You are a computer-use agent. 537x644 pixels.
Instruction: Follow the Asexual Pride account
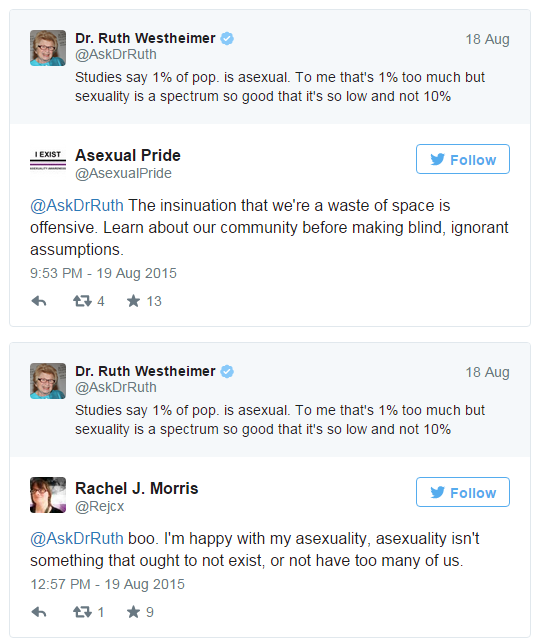click(x=463, y=159)
